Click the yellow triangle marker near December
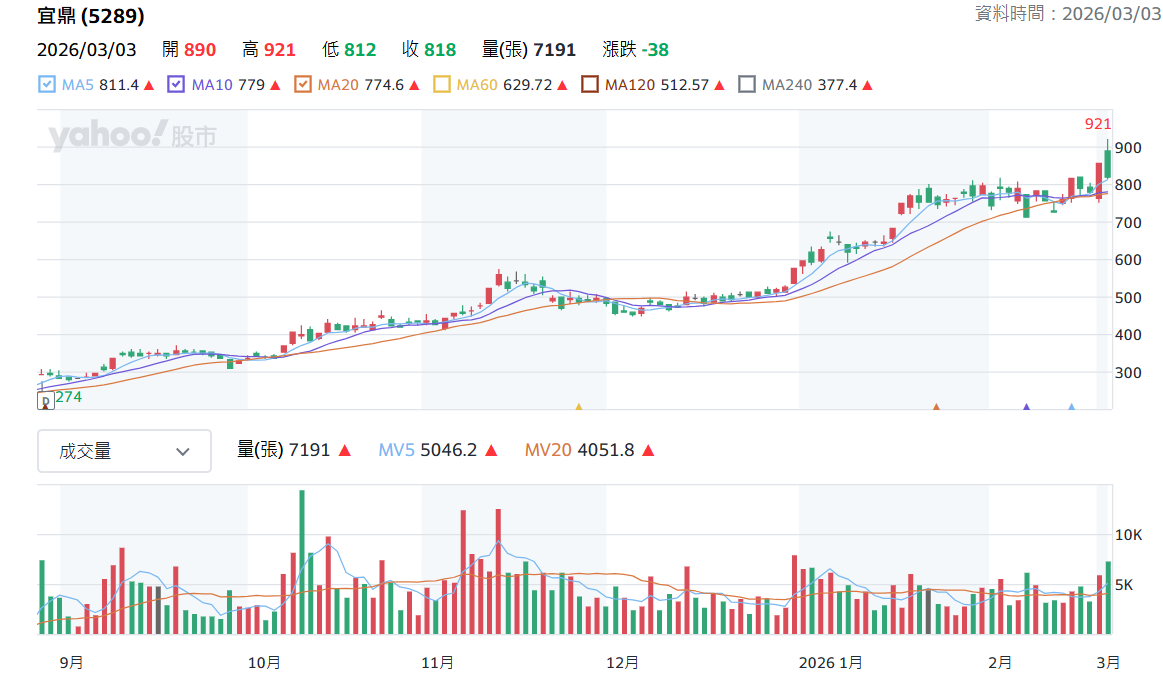 click(579, 407)
